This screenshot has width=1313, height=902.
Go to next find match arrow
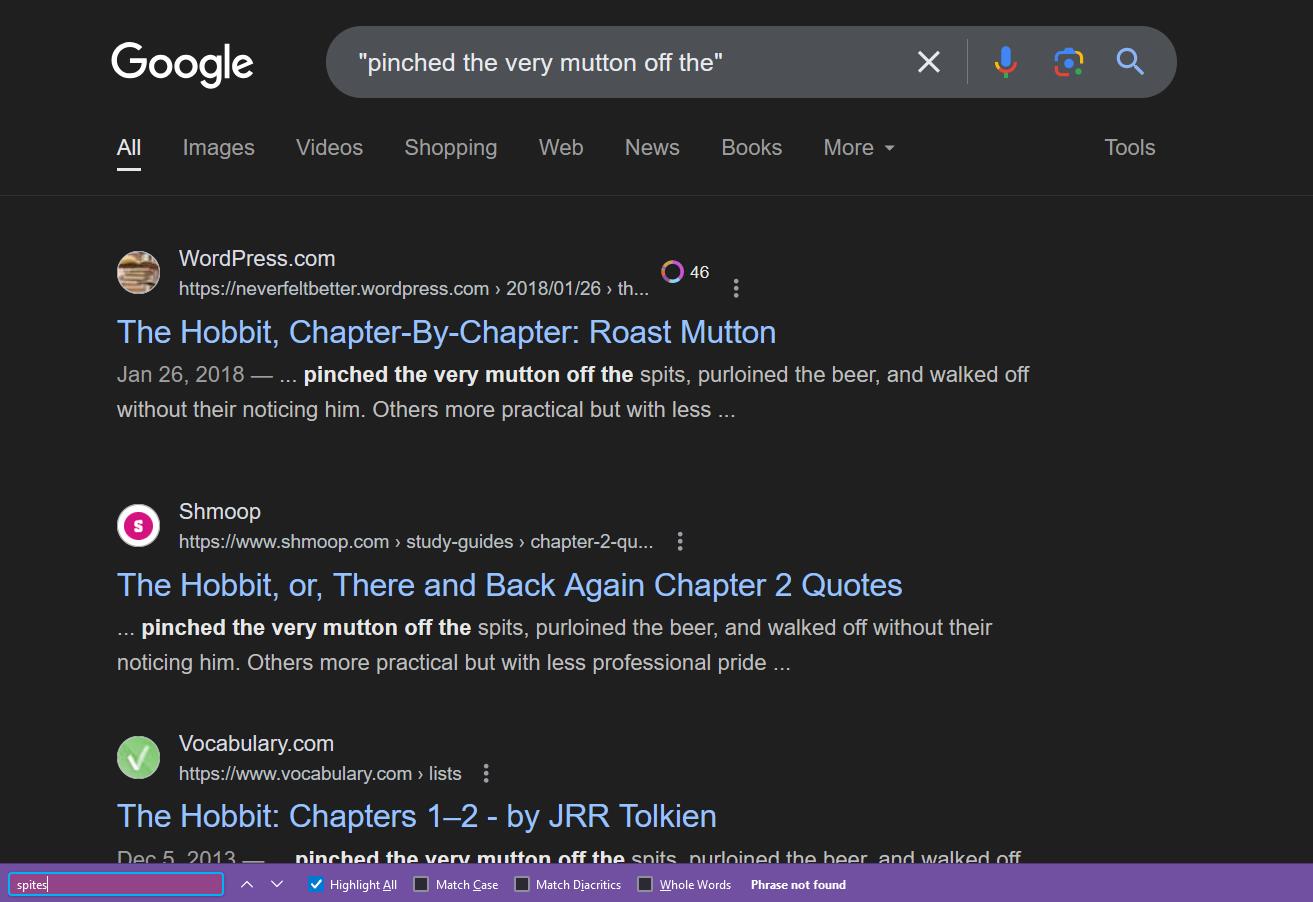(277, 884)
